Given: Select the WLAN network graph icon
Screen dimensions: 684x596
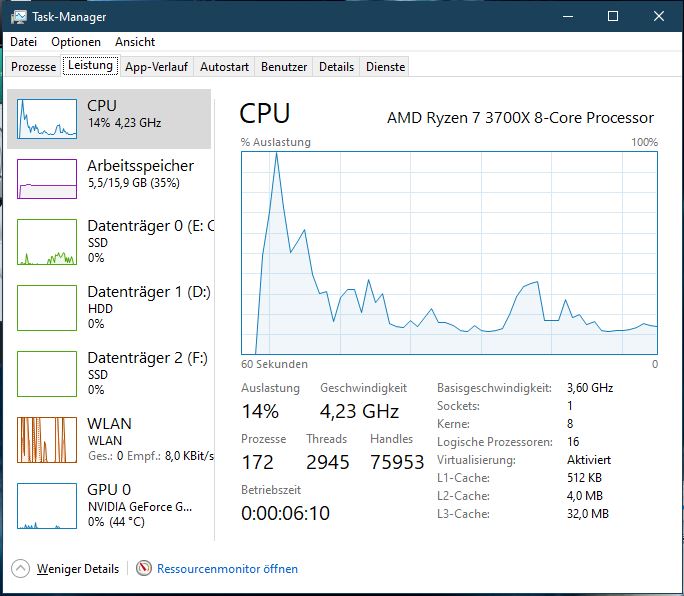Looking at the screenshot, I should 47,440.
